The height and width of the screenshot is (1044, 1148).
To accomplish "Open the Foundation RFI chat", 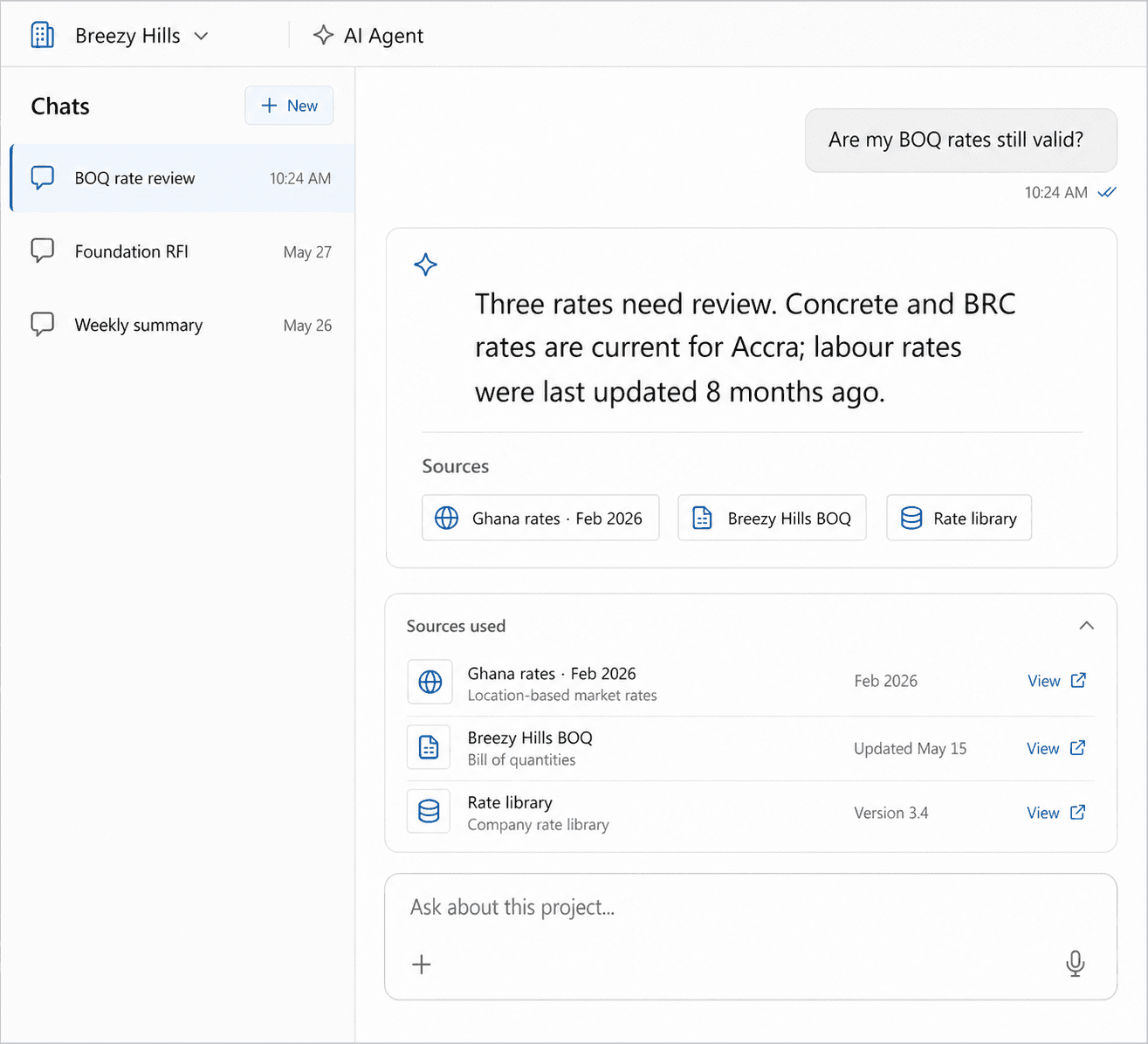I will pyautogui.click(x=182, y=251).
